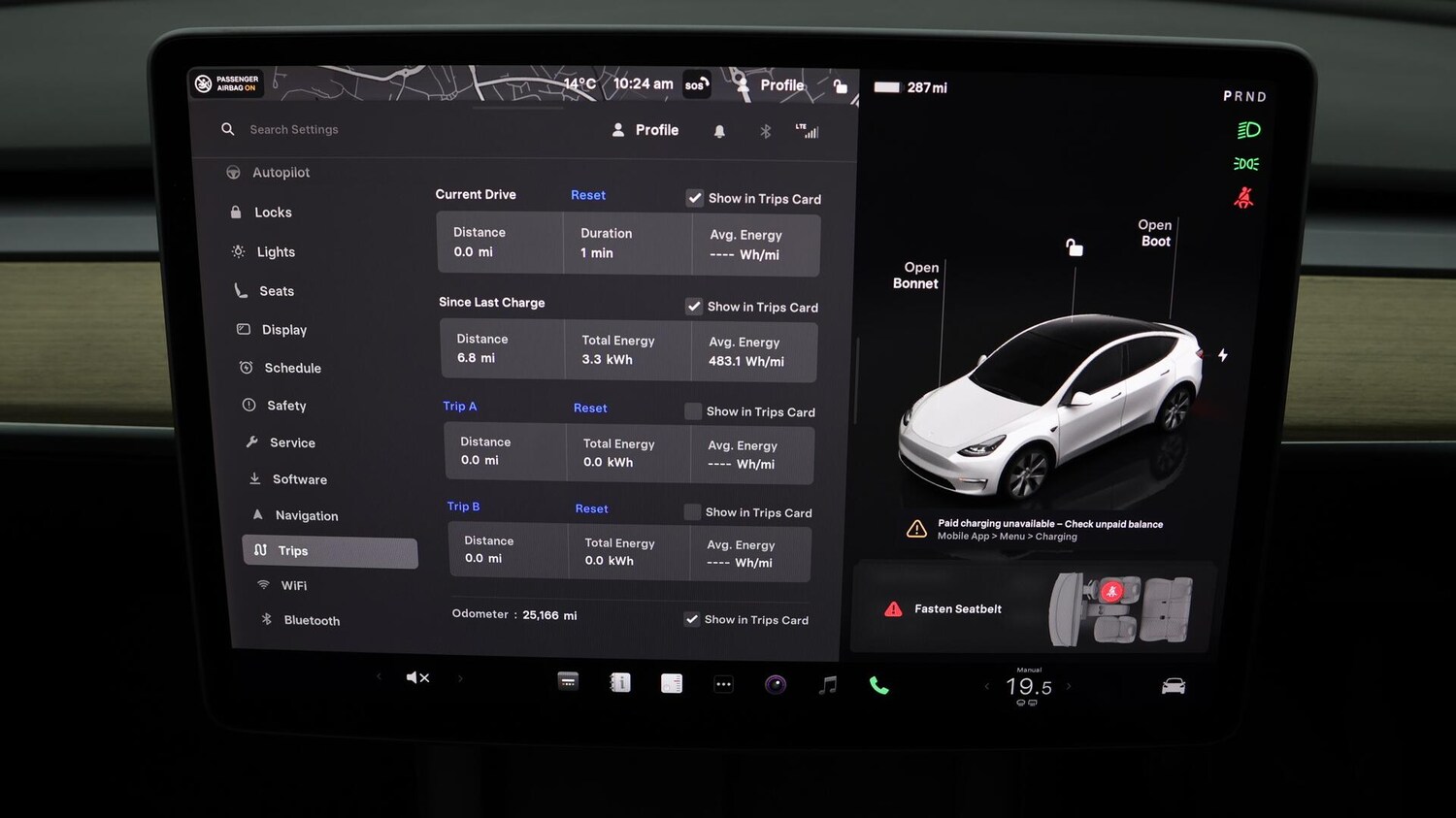1456x818 pixels.
Task: Click the red seatbelt warning indicator
Action: click(x=1243, y=198)
